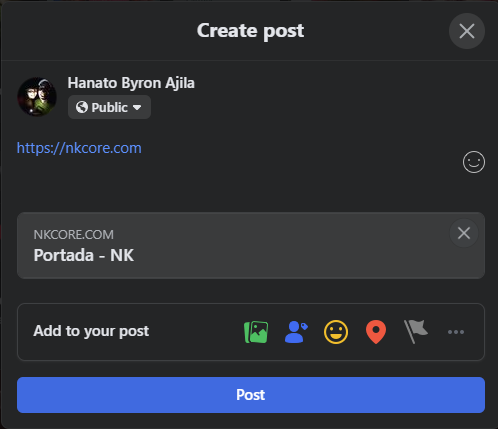
Task: Add a photo or video to post
Action: coord(256,332)
